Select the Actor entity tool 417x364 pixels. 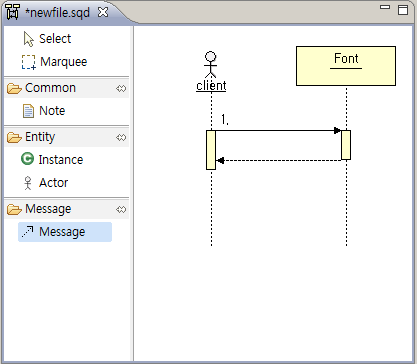(46, 183)
